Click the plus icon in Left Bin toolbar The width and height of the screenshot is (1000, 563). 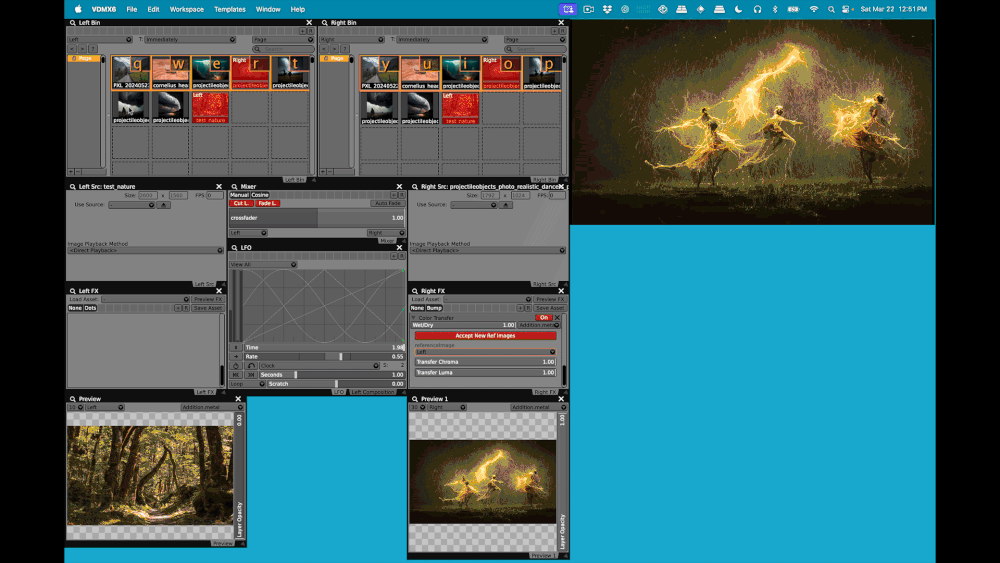302,31
